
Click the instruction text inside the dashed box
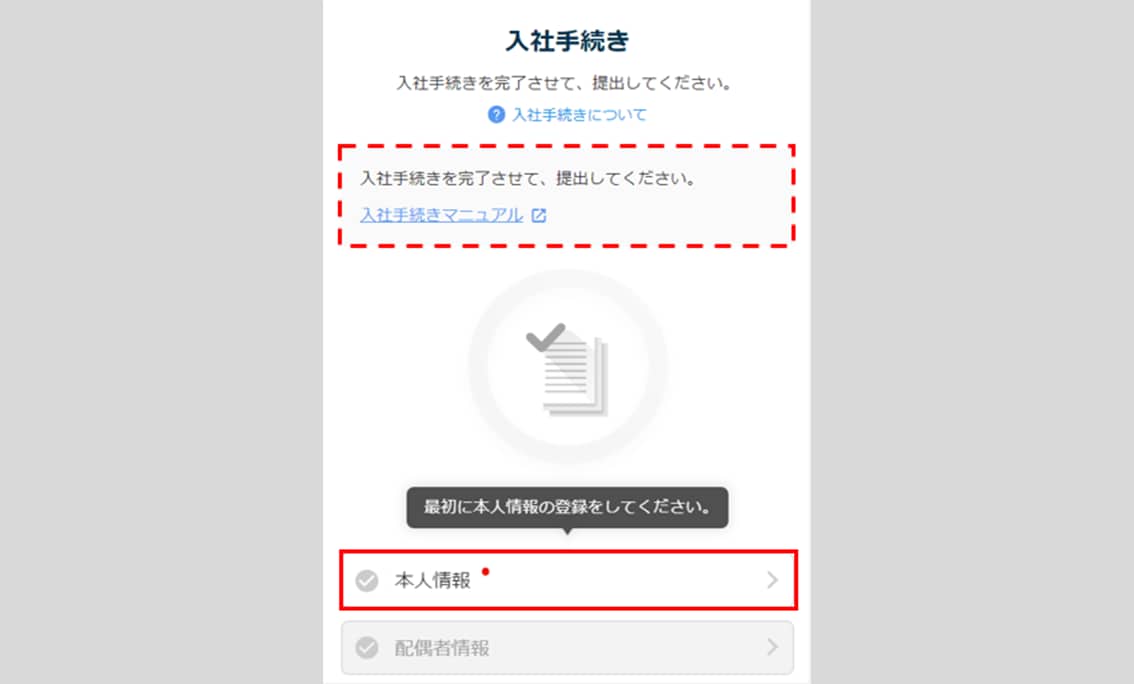tap(528, 178)
